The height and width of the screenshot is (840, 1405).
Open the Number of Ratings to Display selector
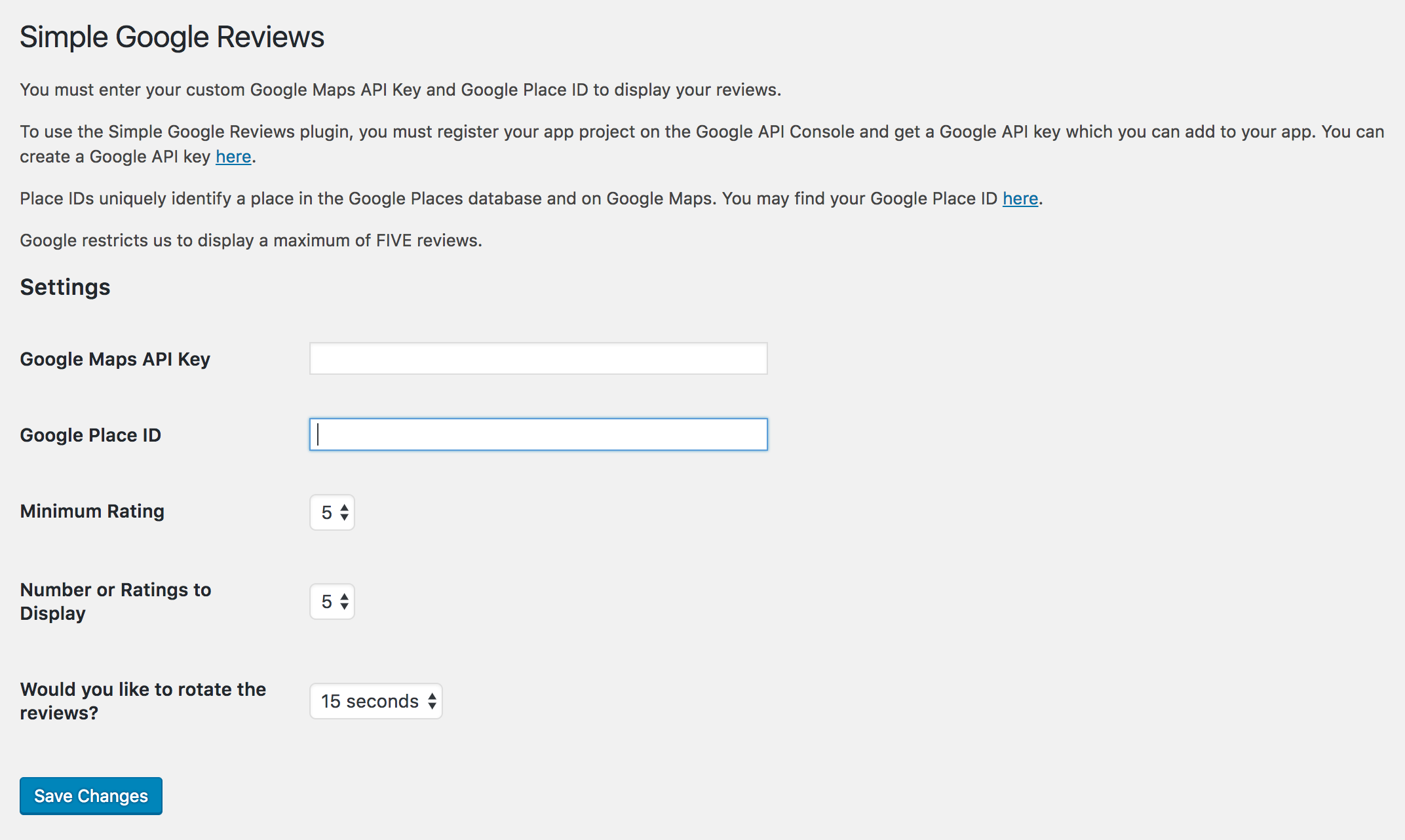(x=332, y=601)
